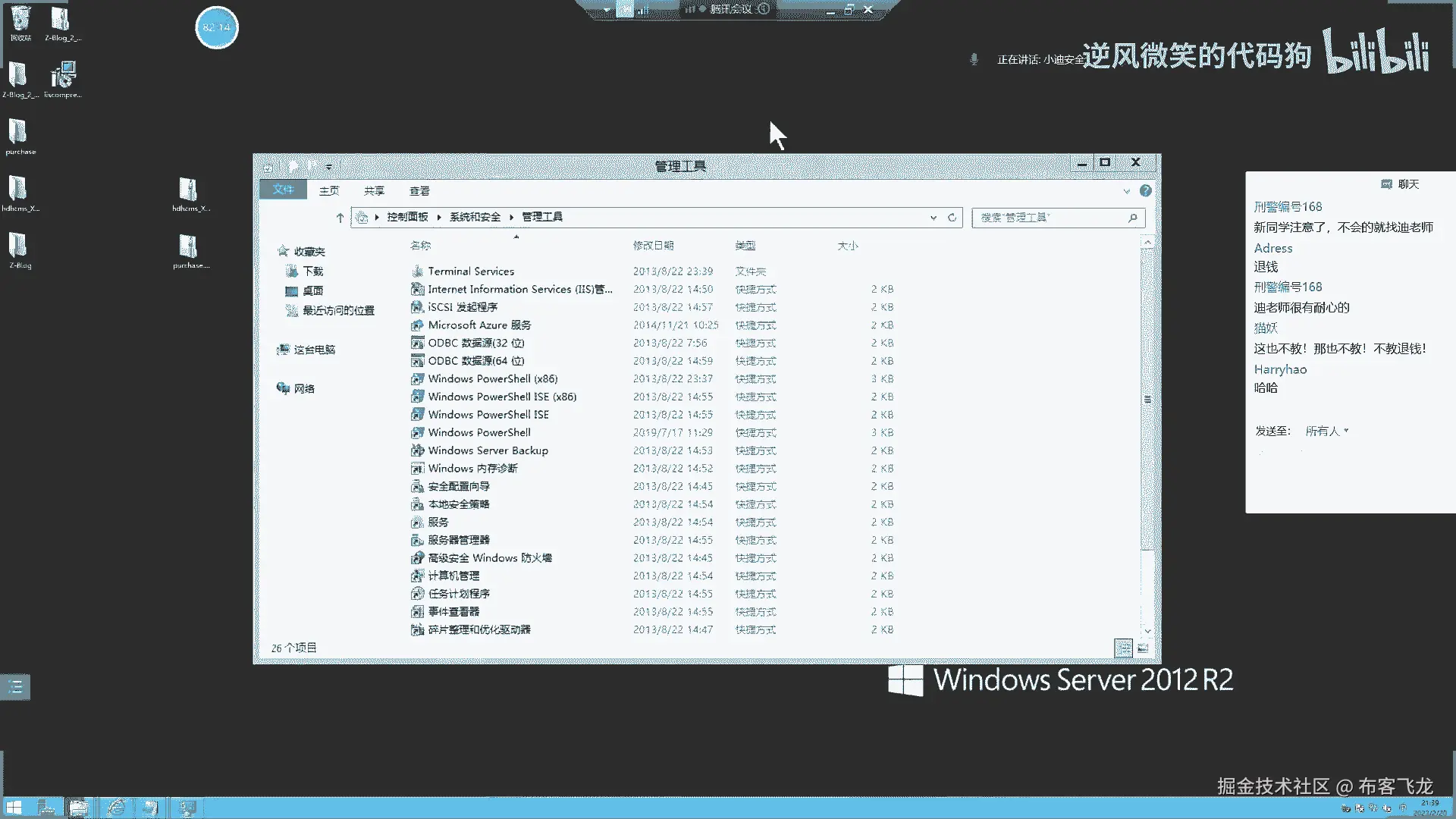This screenshot has width=1456, height=819.
Task: Click Internet Explorer icon on taskbar
Action: 116,808
